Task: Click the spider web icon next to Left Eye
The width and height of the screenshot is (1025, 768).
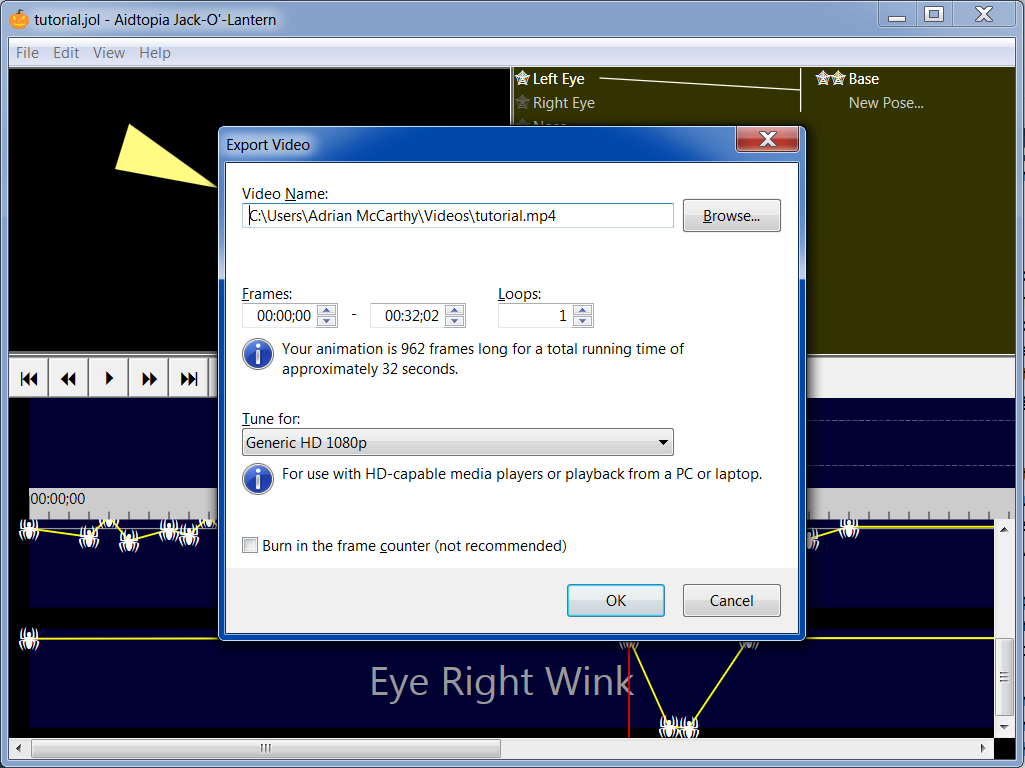Action: pos(522,78)
